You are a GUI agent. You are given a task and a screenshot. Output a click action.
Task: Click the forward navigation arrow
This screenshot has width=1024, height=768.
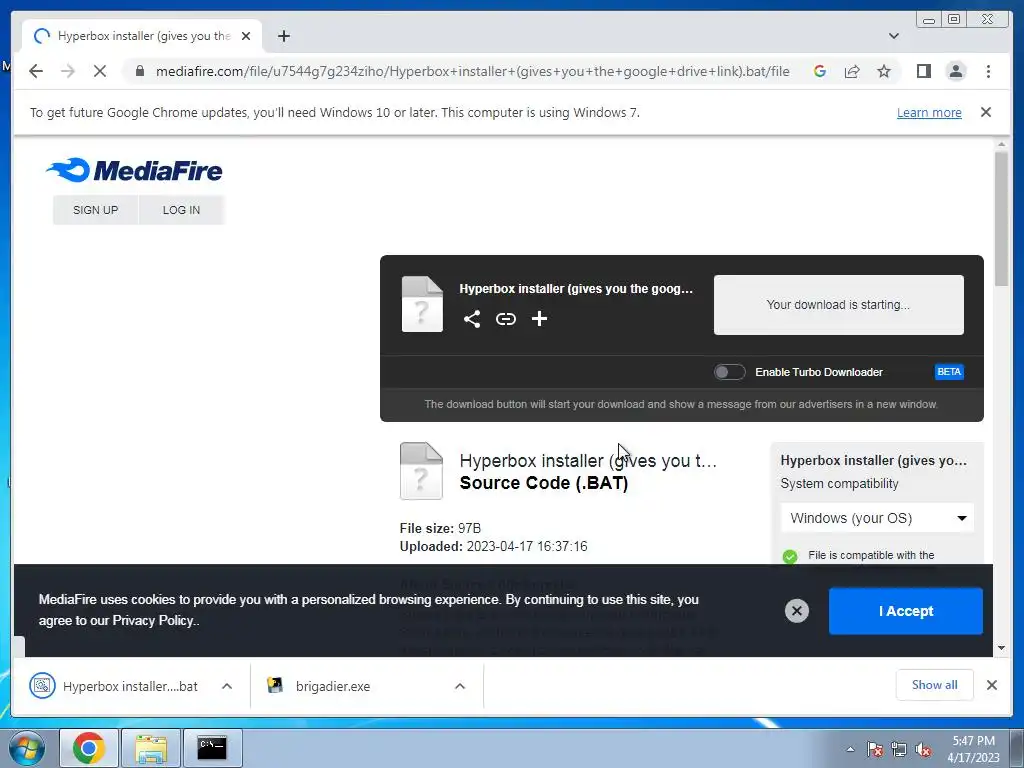coord(68,71)
